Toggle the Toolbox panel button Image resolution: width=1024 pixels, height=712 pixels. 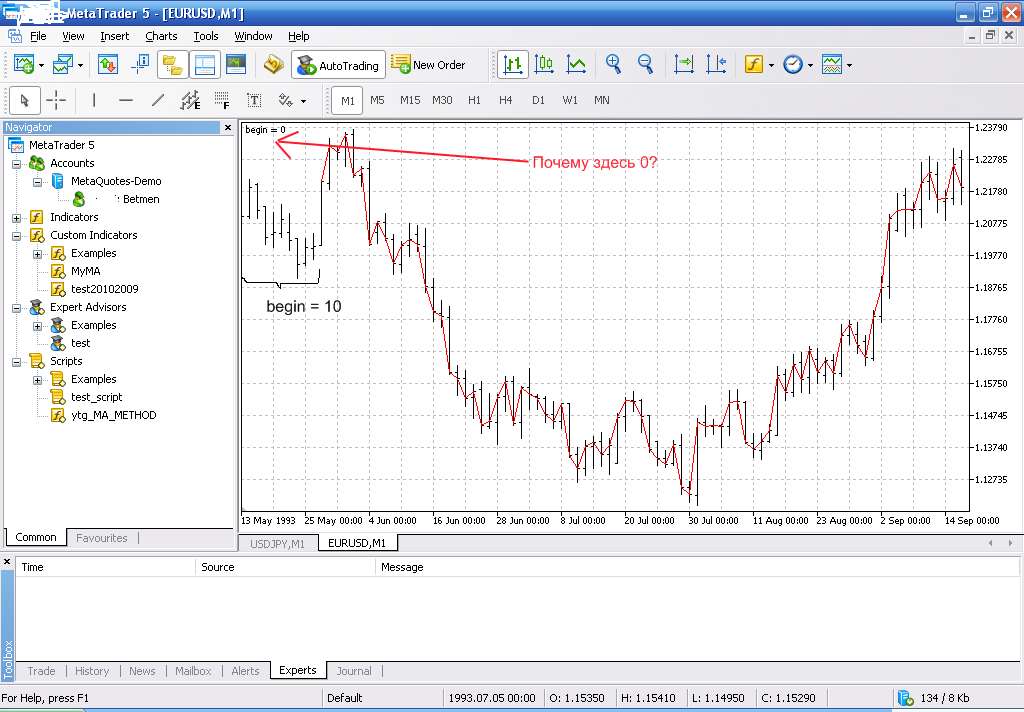tap(204, 65)
